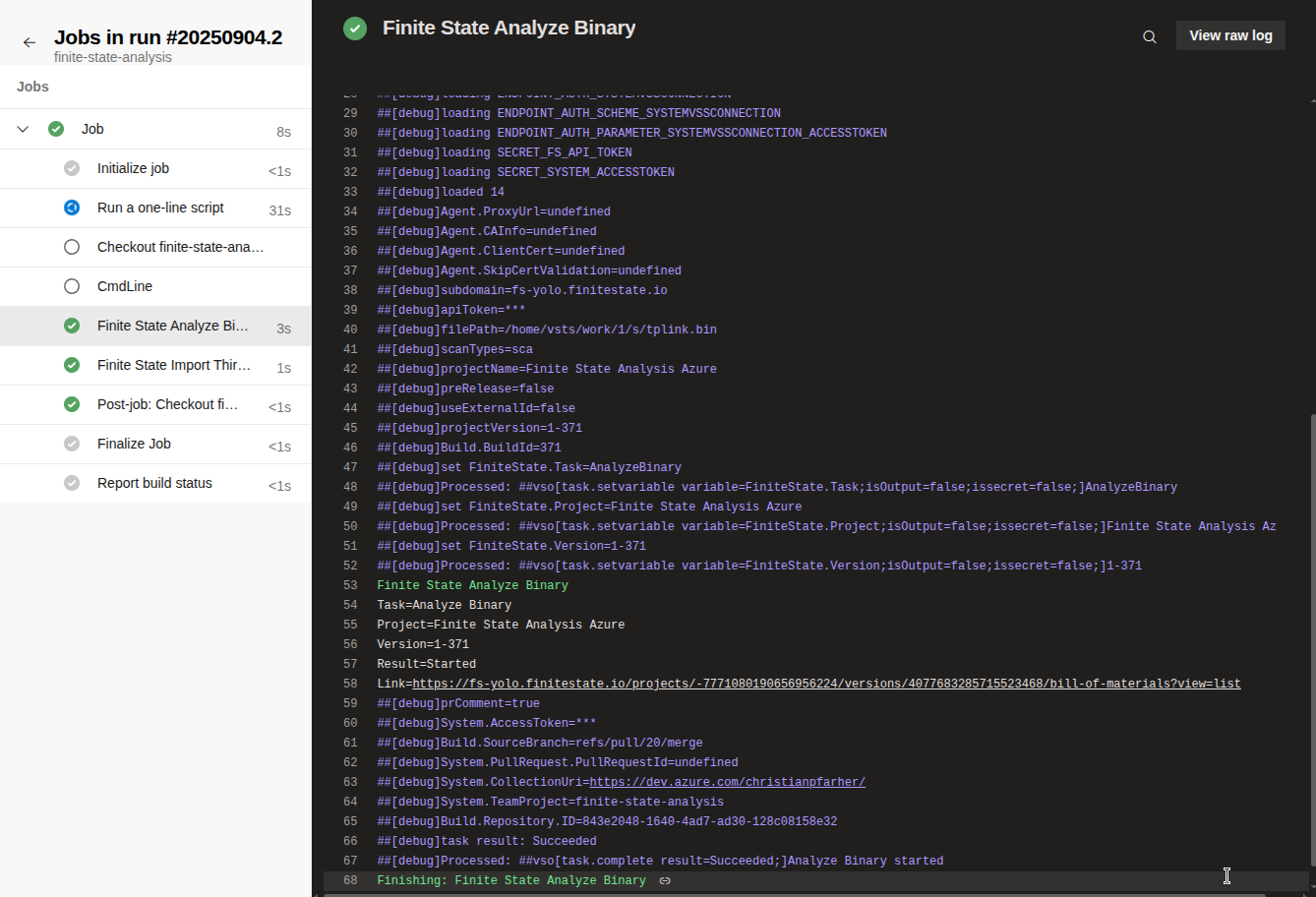The height and width of the screenshot is (897, 1316).
Task: Click the green check for Post-job: Checkout
Action: point(72,404)
